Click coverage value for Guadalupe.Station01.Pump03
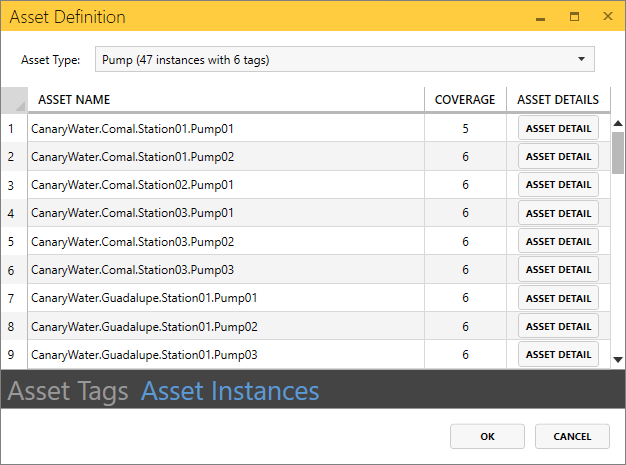The image size is (626, 465). (465, 354)
